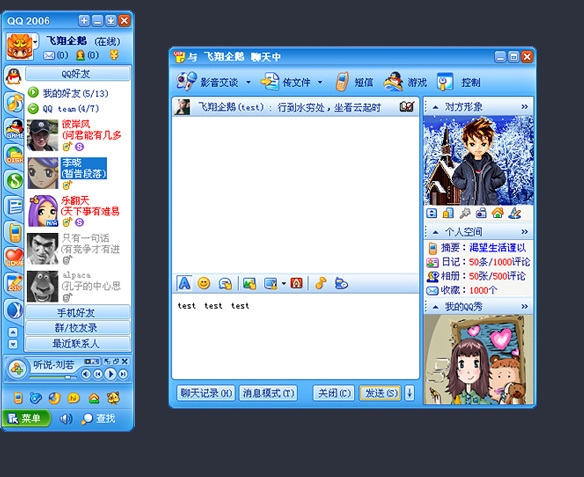Switch to the 最近联系人 tab

click(x=77, y=343)
